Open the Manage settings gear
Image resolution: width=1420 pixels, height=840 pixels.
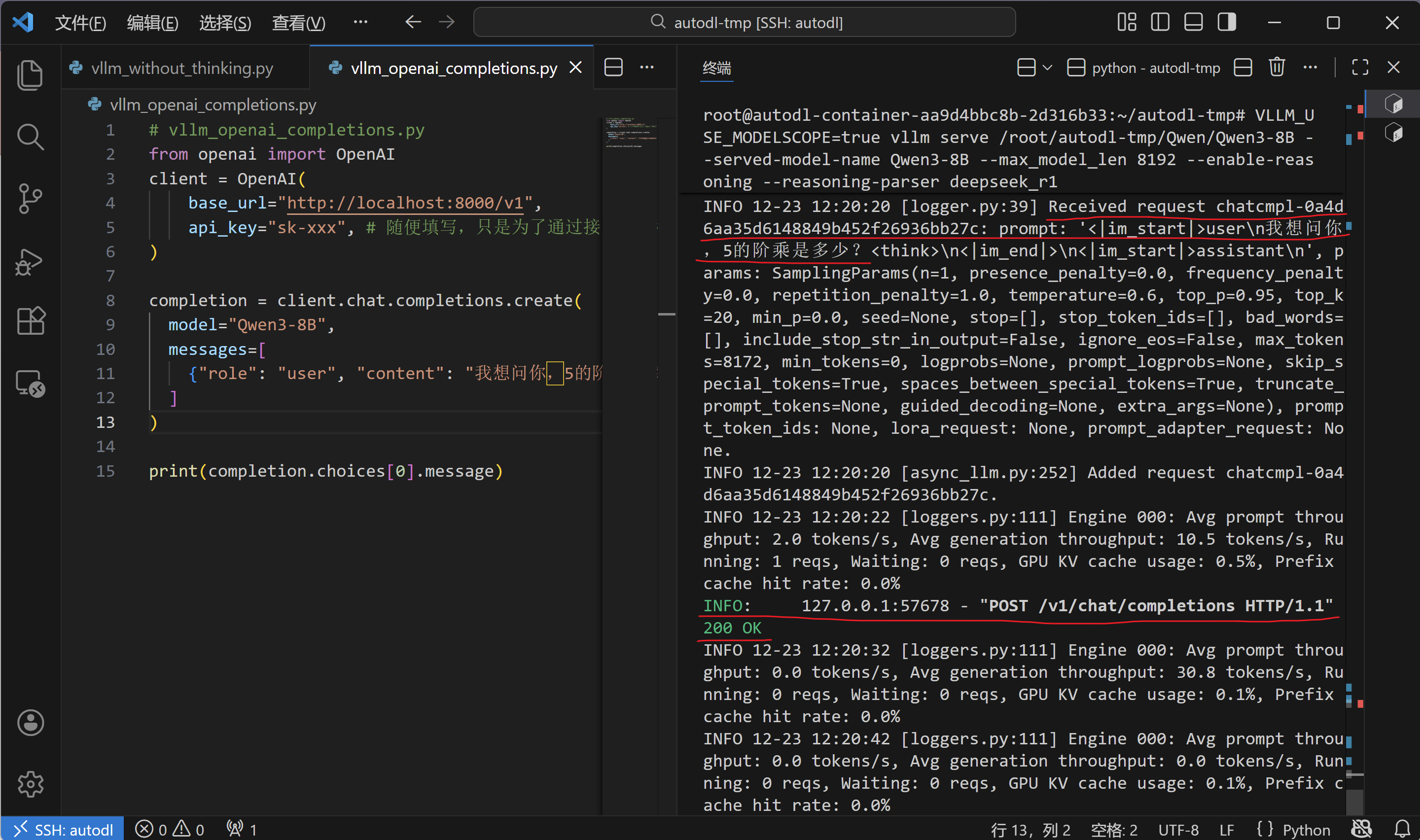[x=30, y=784]
